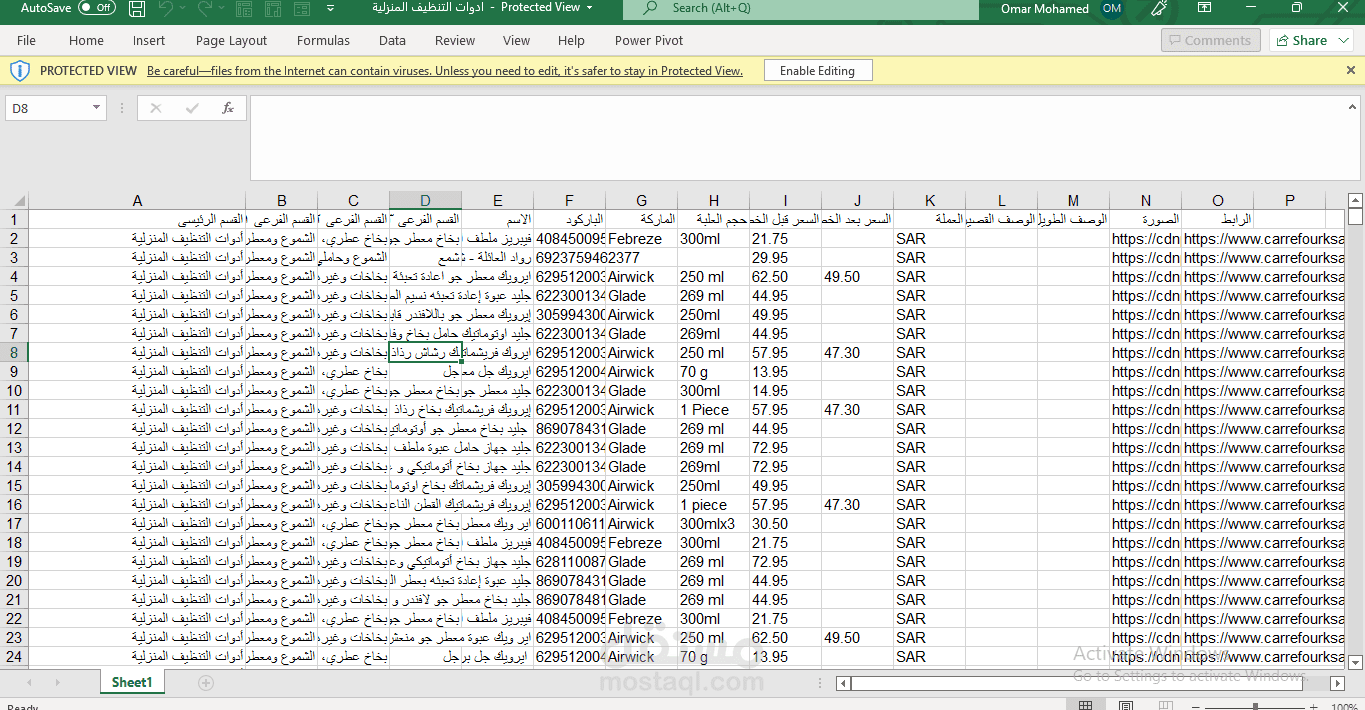Open the Formulas tab
The image size is (1365, 710).
323,41
